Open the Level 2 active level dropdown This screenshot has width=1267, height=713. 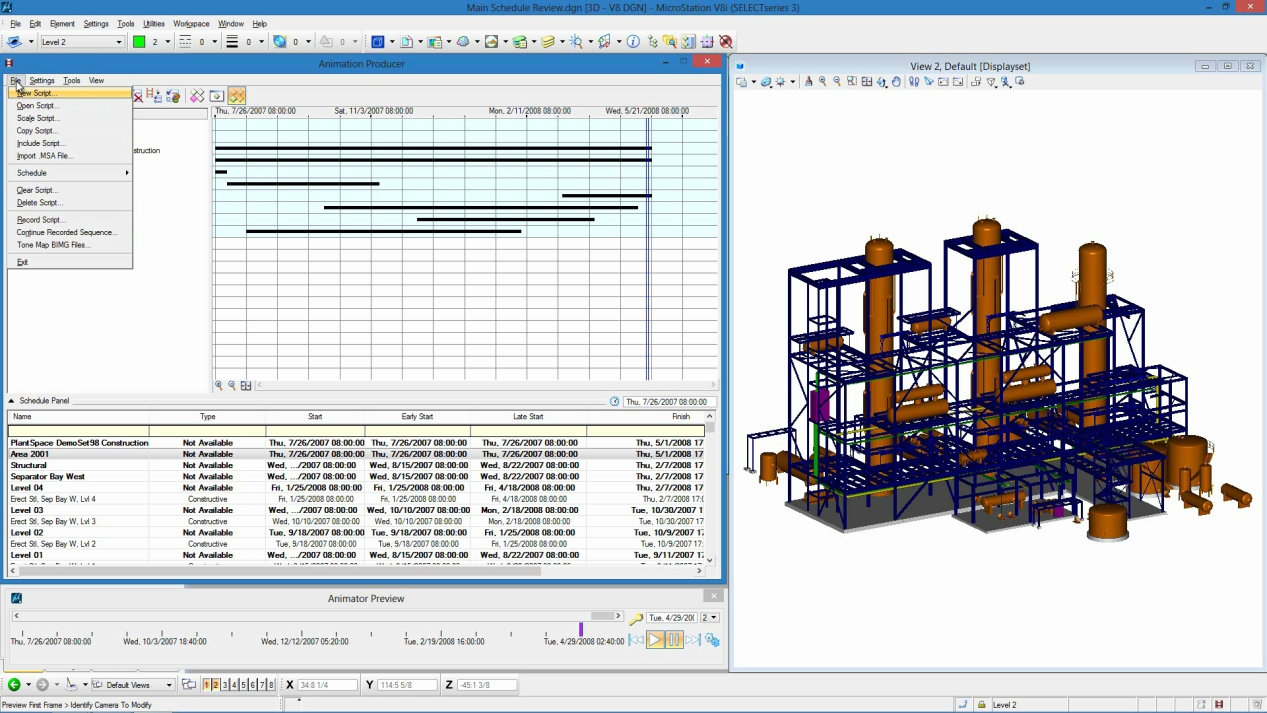click(119, 42)
